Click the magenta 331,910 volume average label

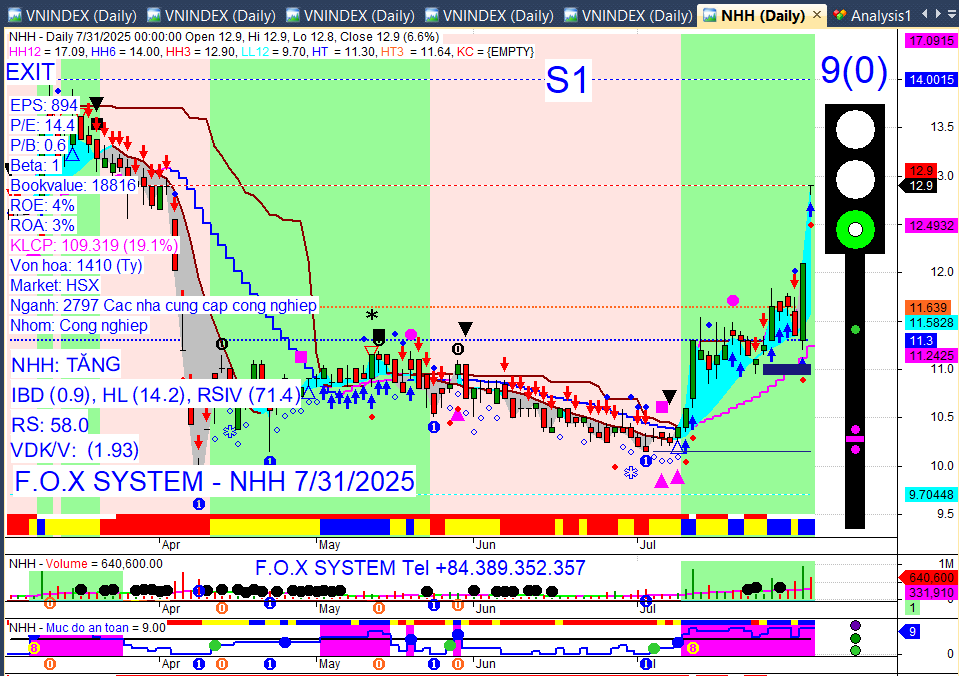click(930, 592)
